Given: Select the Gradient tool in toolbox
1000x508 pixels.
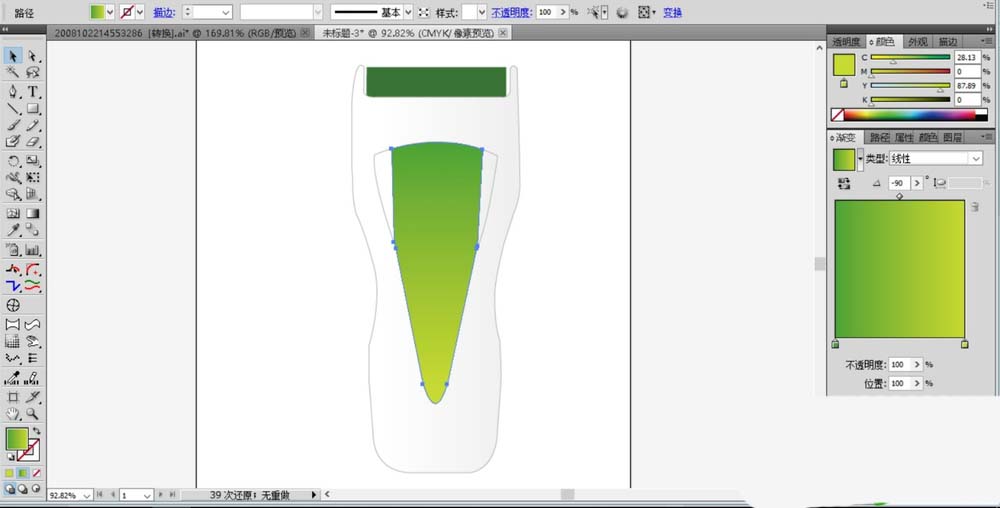Looking at the screenshot, I should (x=33, y=214).
